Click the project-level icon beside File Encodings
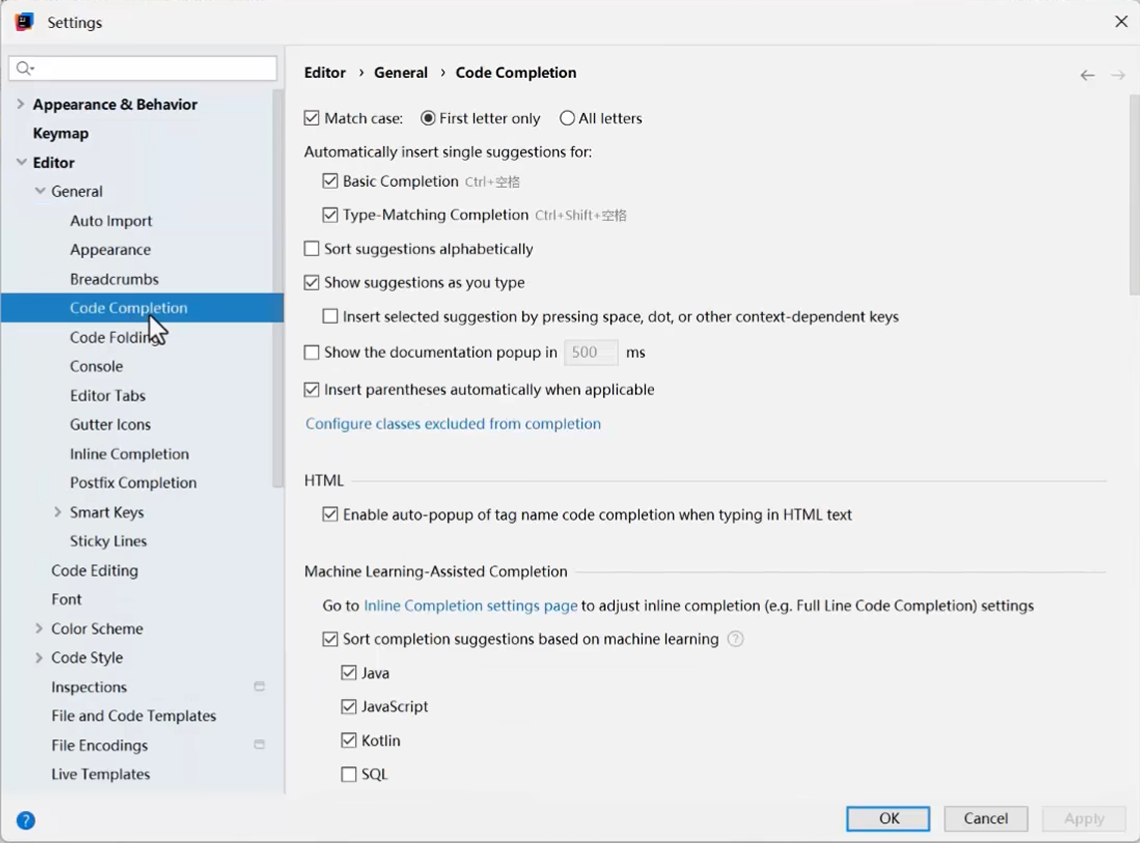The image size is (1140, 843). (259, 745)
